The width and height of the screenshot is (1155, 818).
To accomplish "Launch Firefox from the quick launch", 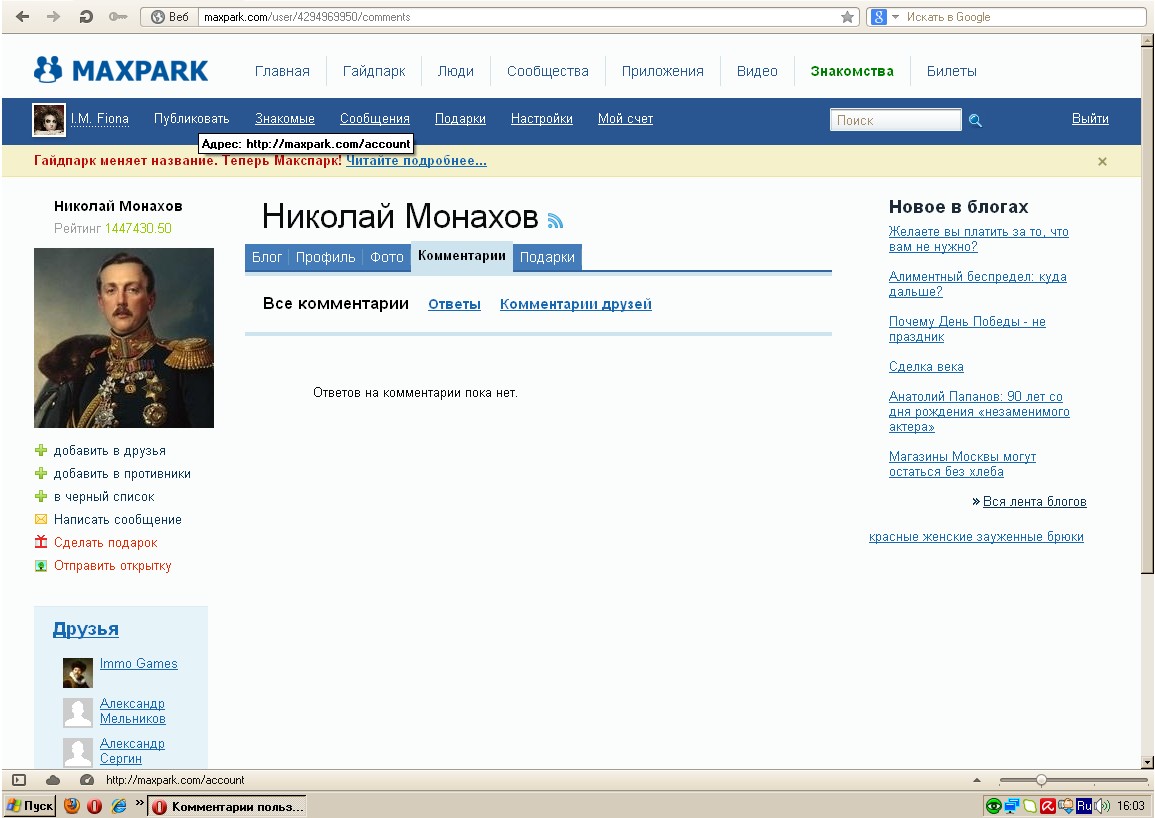I will pyautogui.click(x=71, y=806).
